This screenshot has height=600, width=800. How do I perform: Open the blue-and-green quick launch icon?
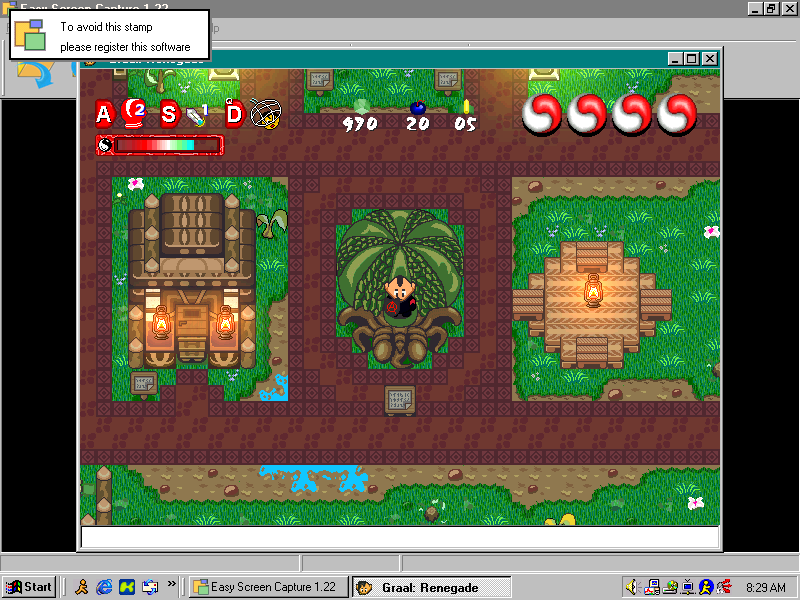[127, 587]
